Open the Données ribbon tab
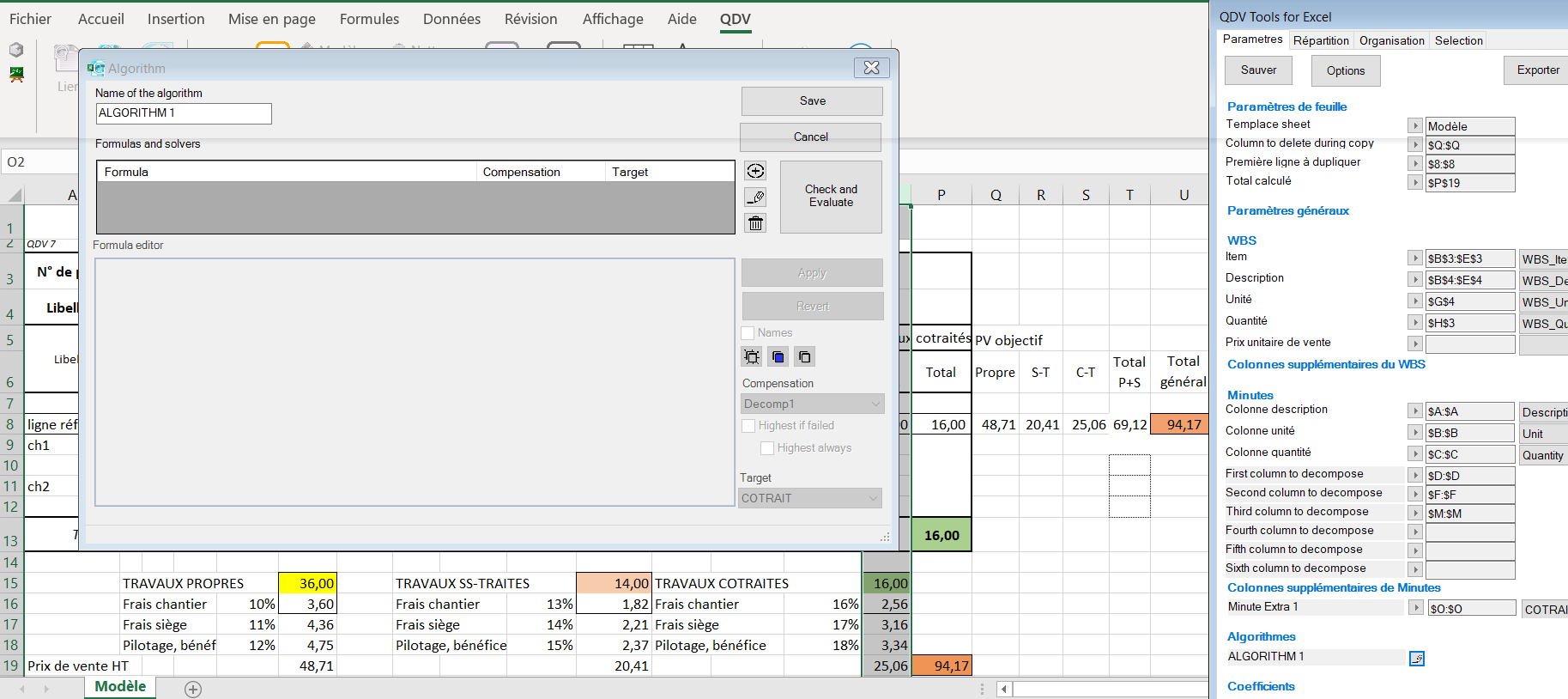This screenshot has height=699, width=1568. coord(451,19)
